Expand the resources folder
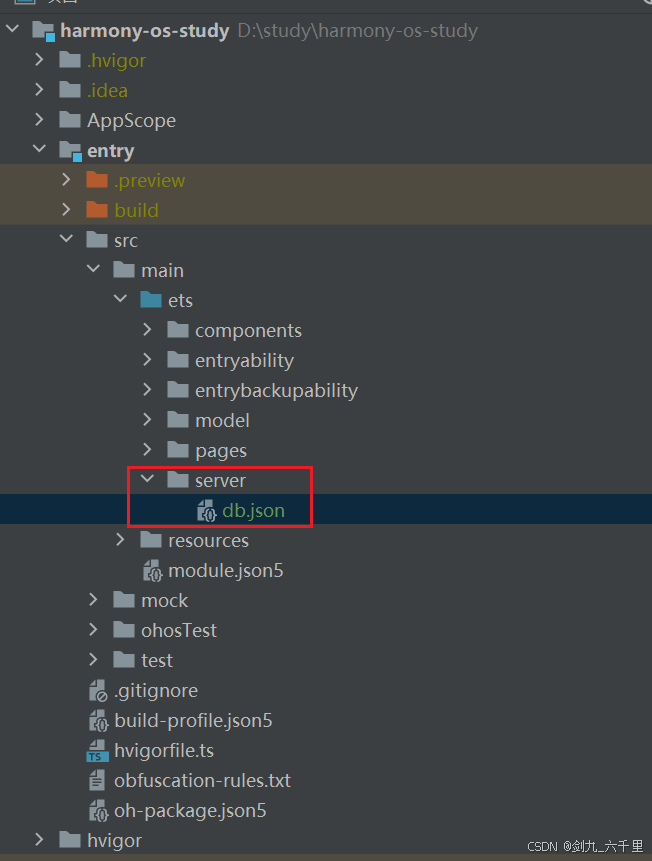Image resolution: width=652 pixels, height=861 pixels. point(120,539)
